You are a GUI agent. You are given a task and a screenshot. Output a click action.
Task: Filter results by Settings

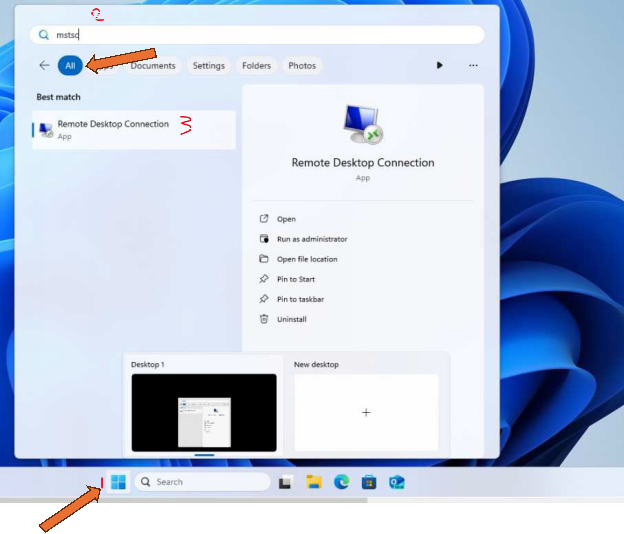click(208, 66)
